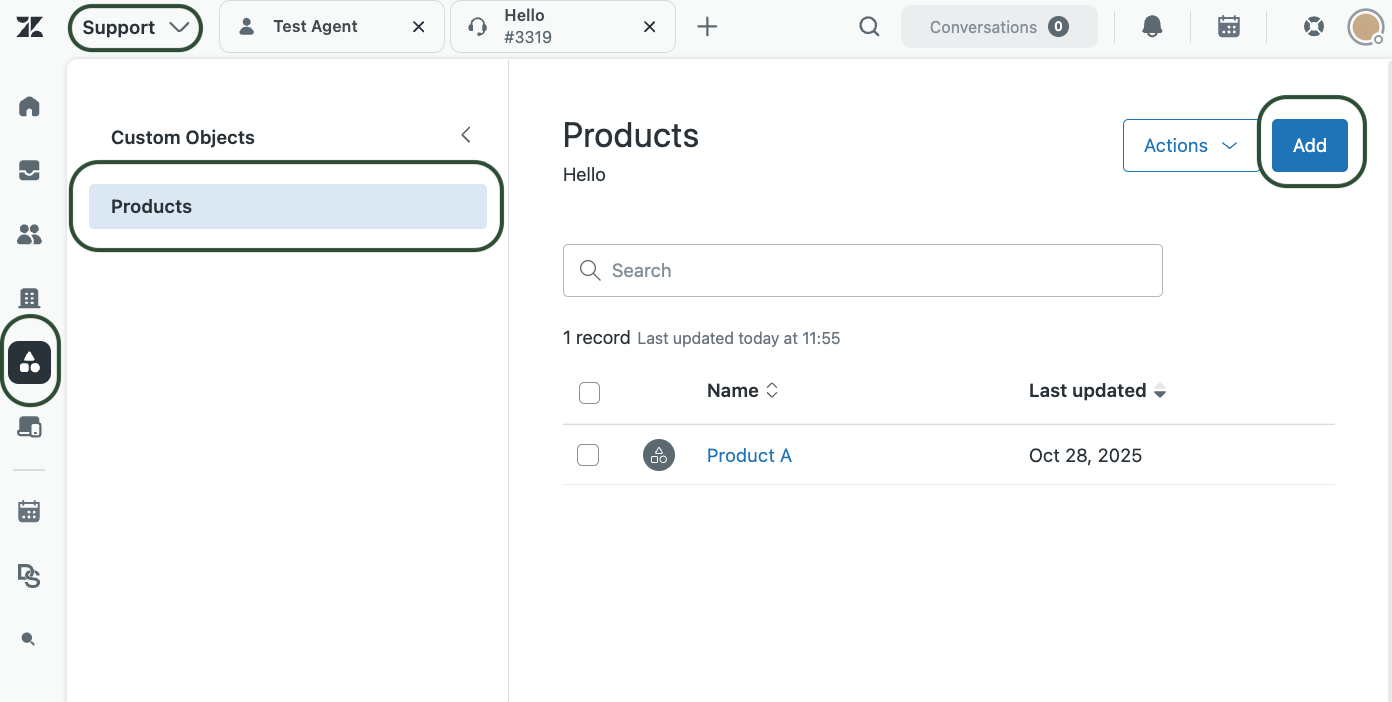The width and height of the screenshot is (1392, 702).
Task: Click the calendar icon in top bar
Action: coord(1228,26)
